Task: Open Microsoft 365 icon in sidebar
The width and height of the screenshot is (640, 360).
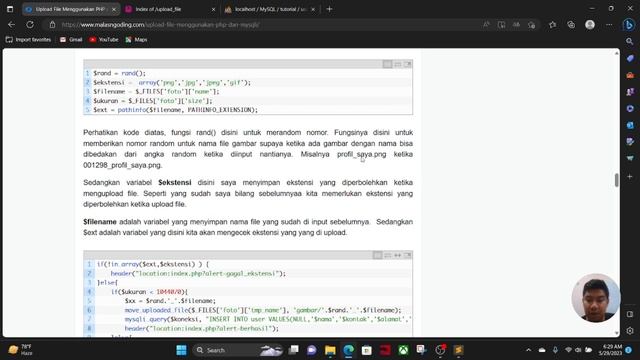Action: [x=630, y=109]
